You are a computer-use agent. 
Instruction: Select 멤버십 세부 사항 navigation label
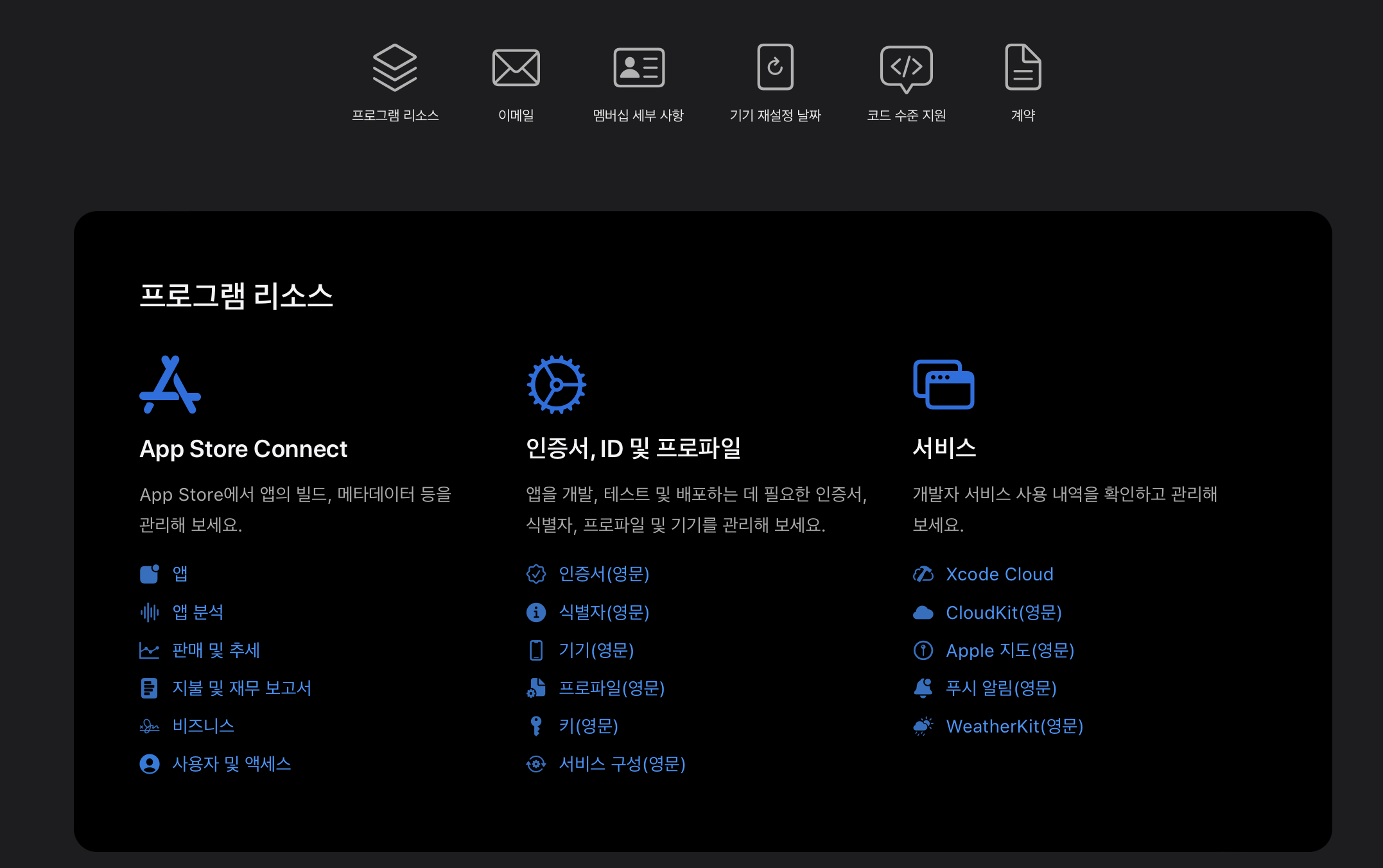coord(638,116)
